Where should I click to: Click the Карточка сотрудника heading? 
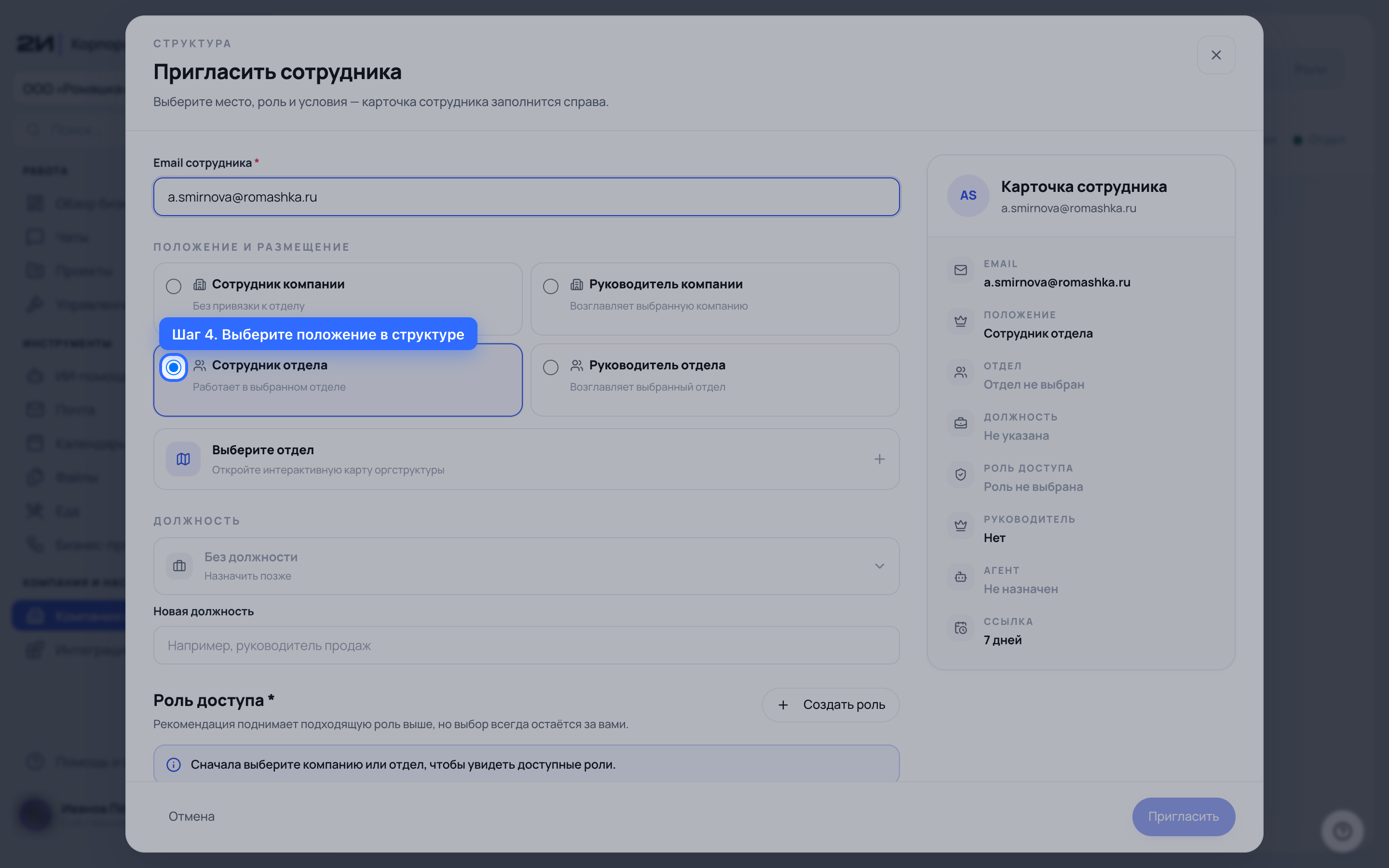[1084, 187]
